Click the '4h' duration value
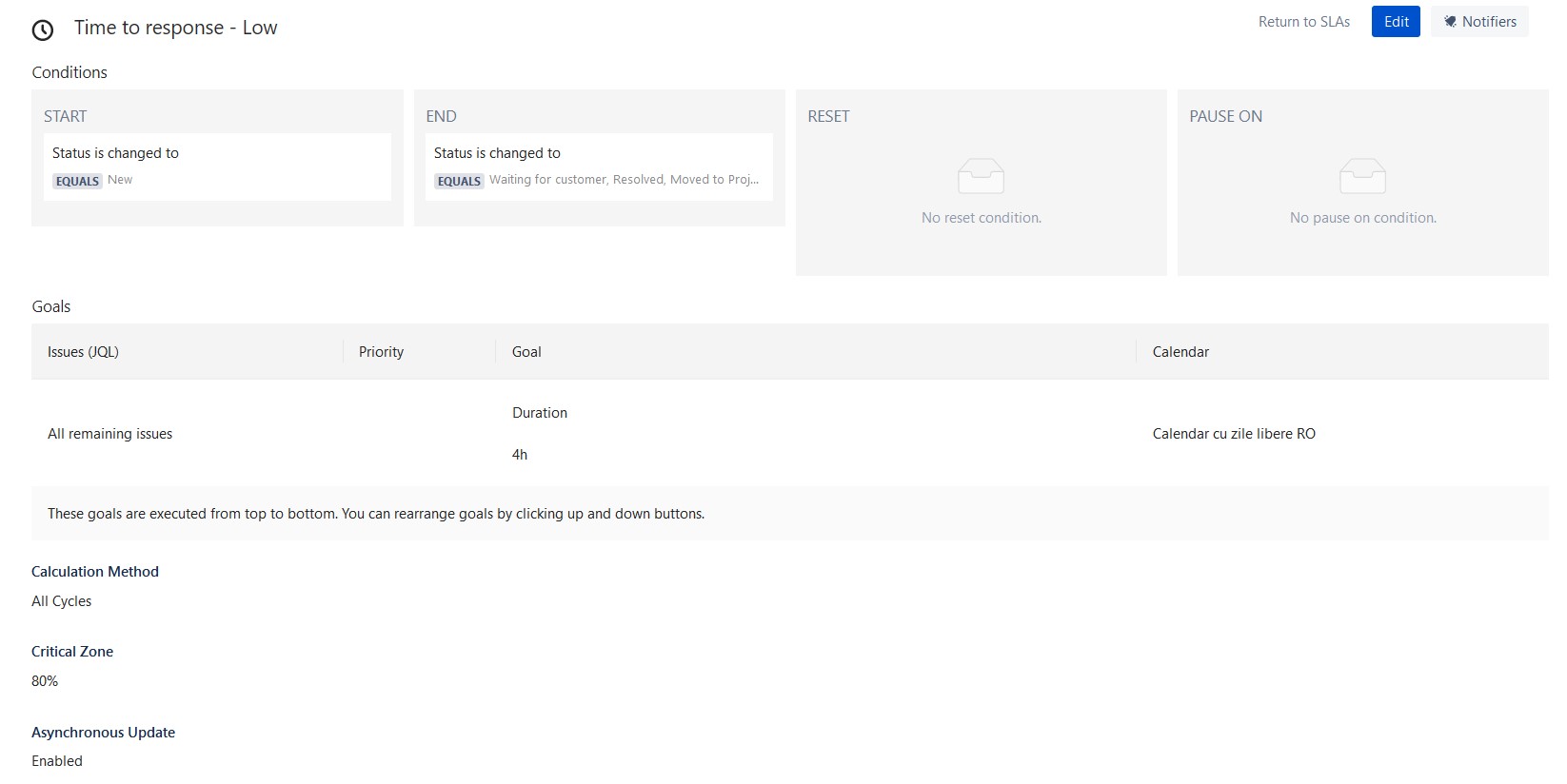Image resolution: width=1567 pixels, height=784 pixels. (520, 454)
